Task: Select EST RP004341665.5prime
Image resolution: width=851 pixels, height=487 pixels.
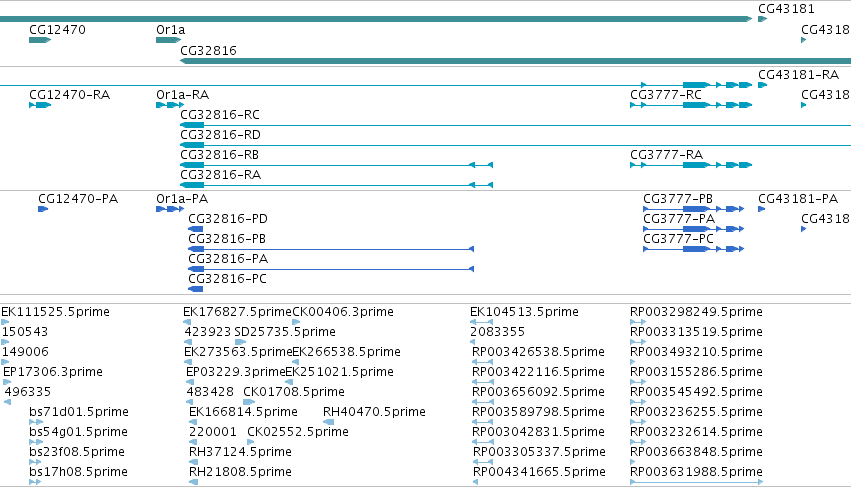Action: pos(539,472)
